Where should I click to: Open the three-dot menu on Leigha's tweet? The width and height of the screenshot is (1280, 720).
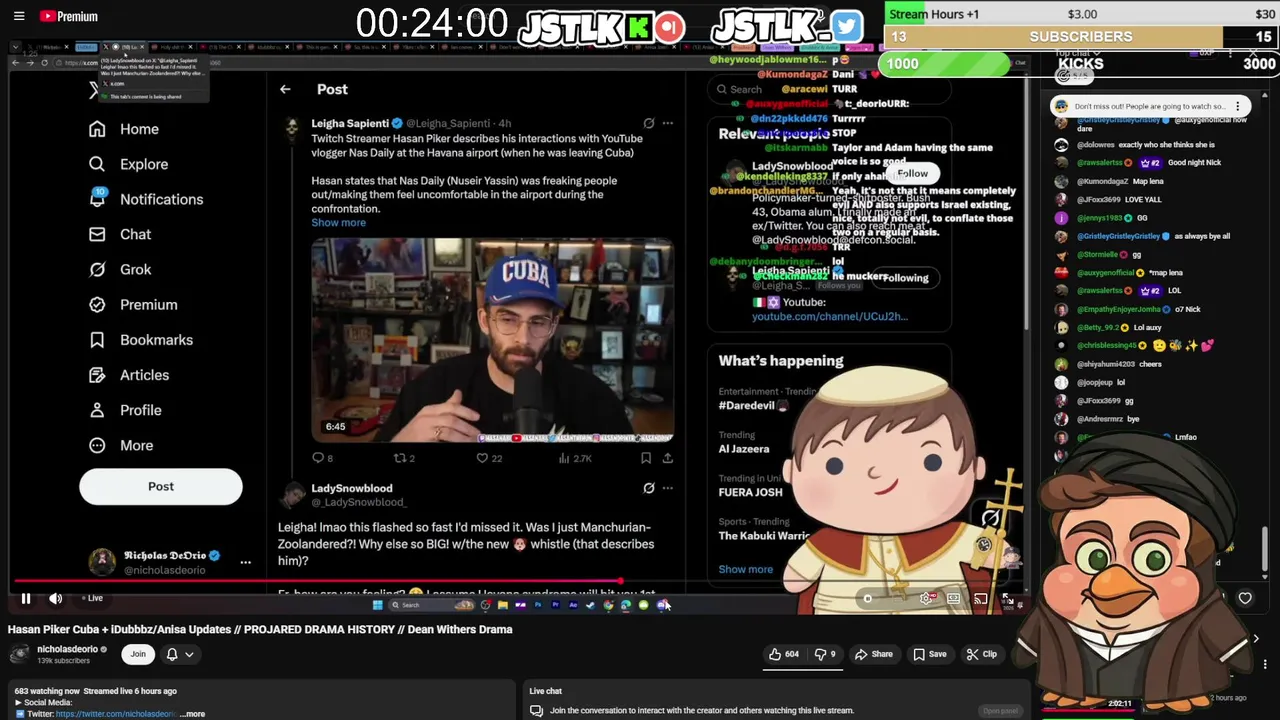[x=668, y=123]
